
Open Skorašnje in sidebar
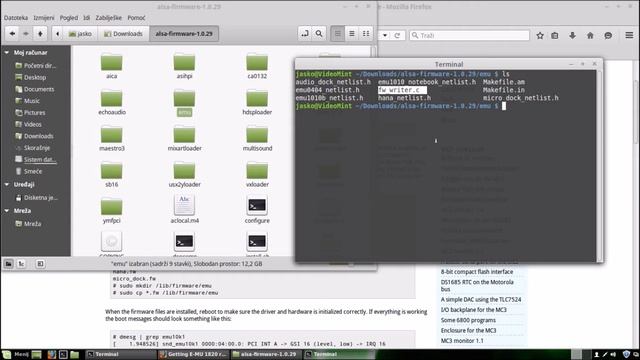pyautogui.click(x=33, y=148)
